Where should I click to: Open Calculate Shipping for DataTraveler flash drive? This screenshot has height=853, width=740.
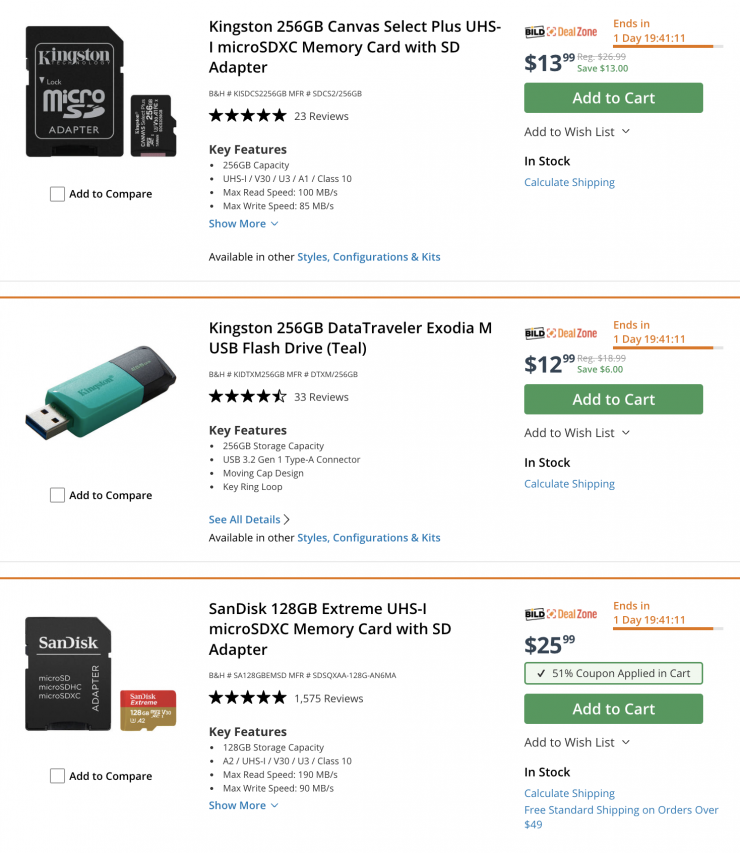pos(569,484)
